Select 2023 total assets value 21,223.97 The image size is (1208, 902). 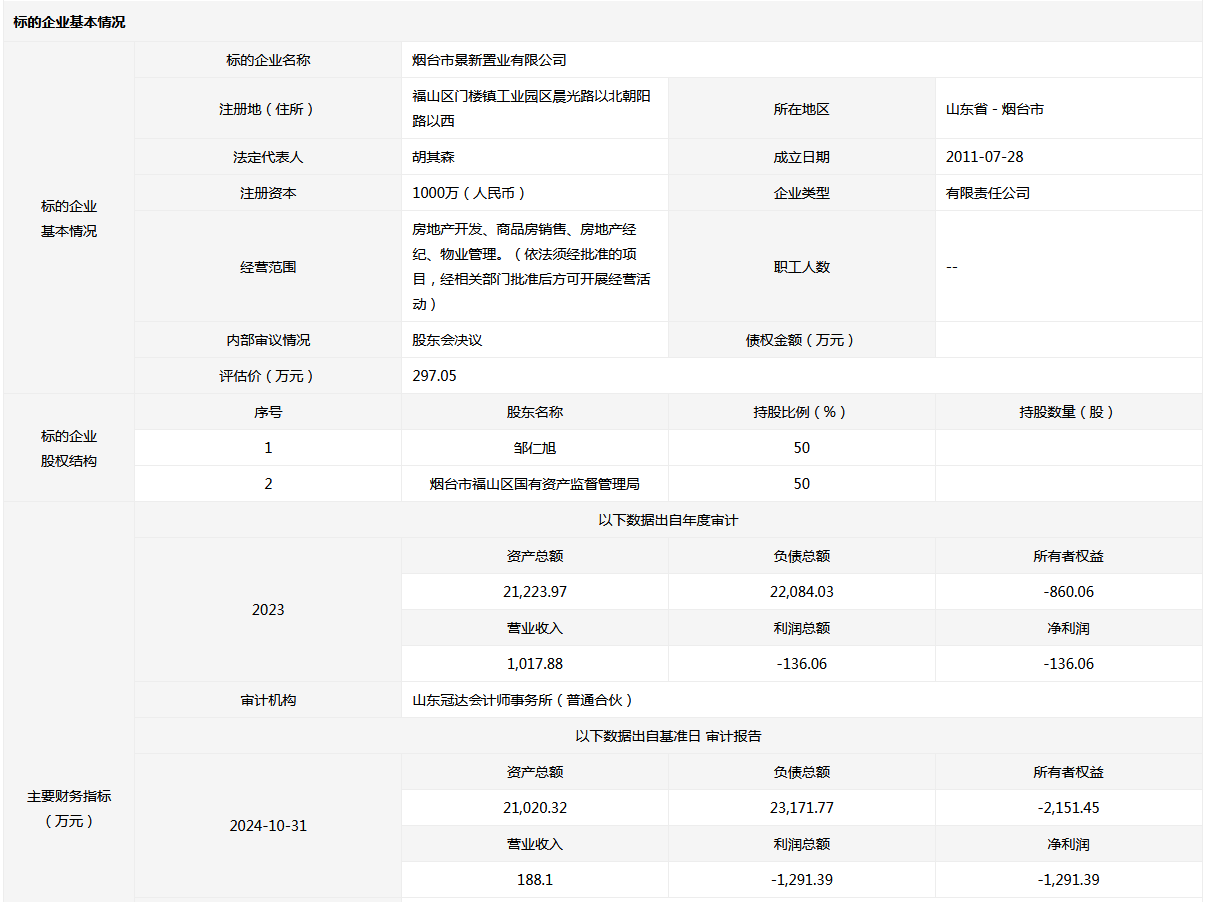(x=535, y=592)
